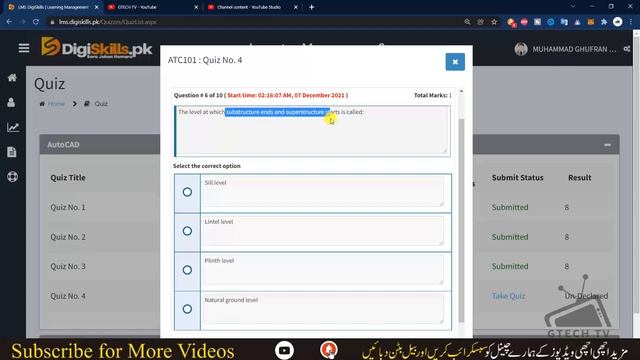
Task: Select the Plinth level radio option
Action: pos(187,270)
